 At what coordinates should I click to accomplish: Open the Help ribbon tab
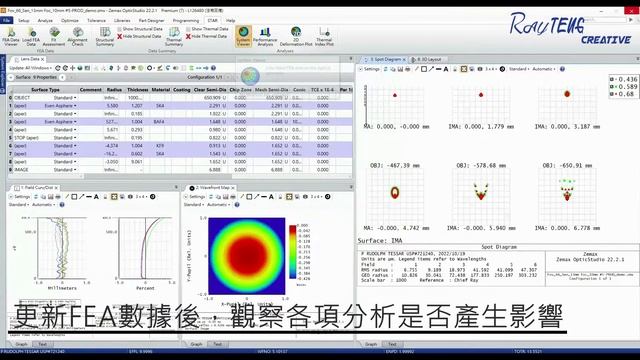tap(231, 20)
